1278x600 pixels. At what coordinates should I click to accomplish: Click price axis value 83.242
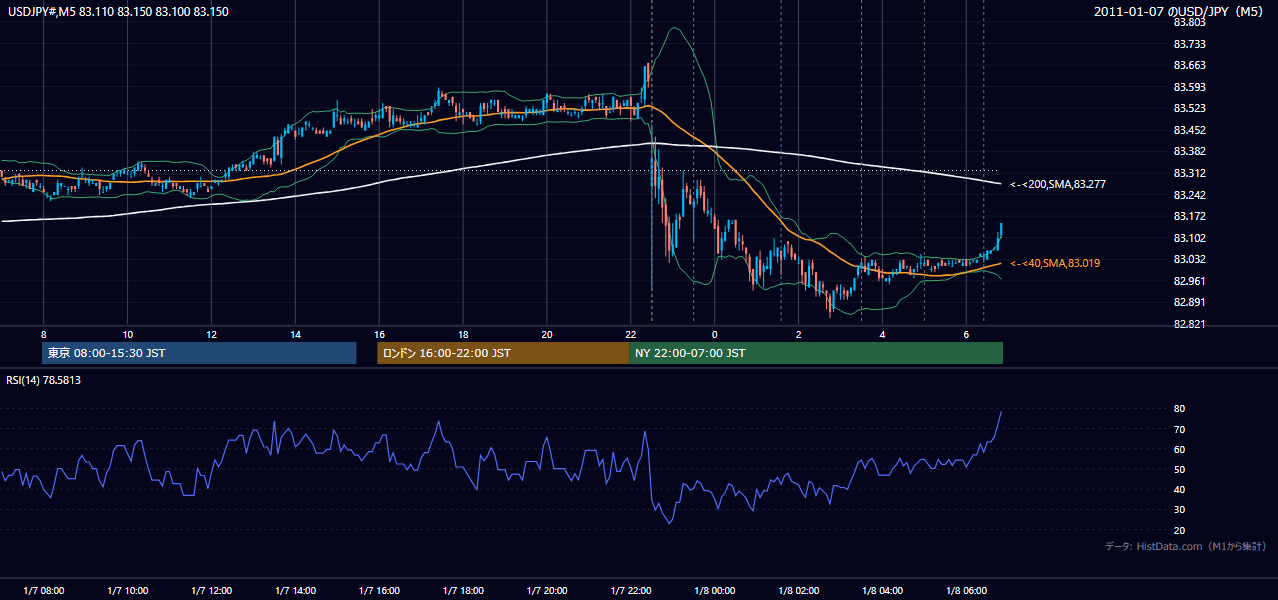pos(1189,195)
